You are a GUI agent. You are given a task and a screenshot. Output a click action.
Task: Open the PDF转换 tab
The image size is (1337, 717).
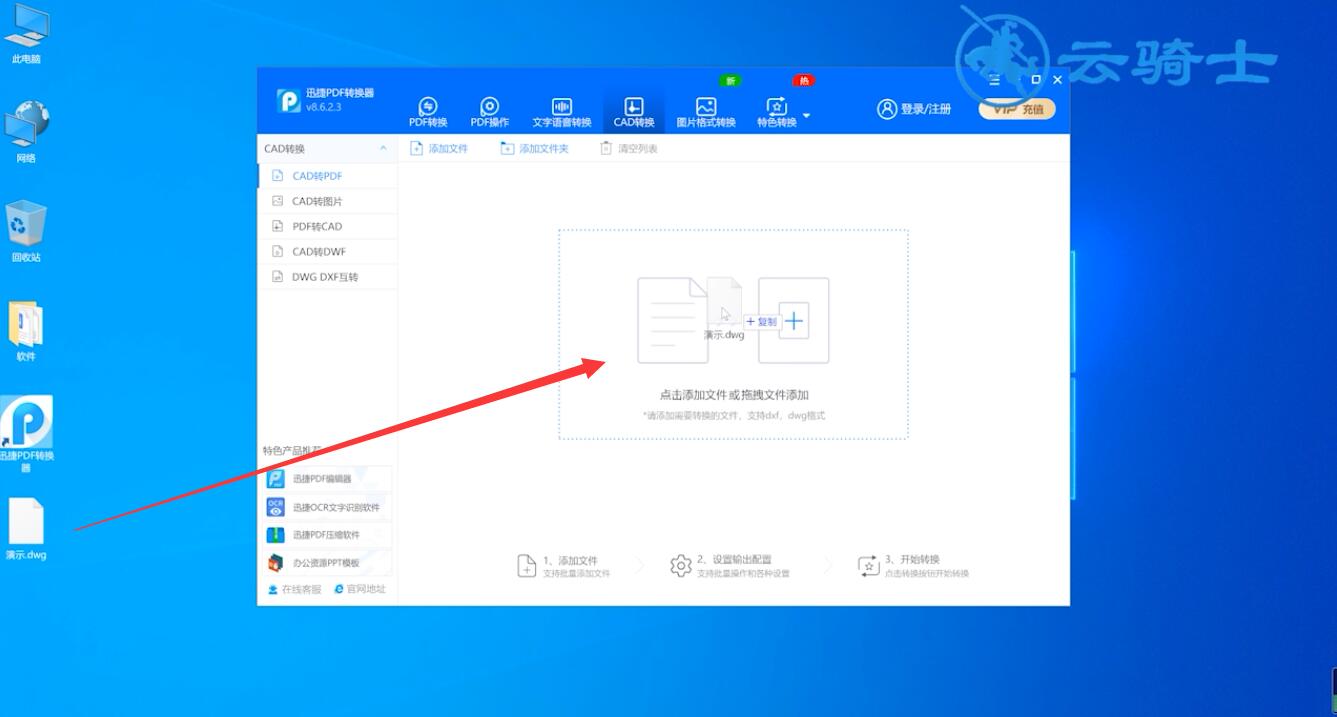(428, 113)
